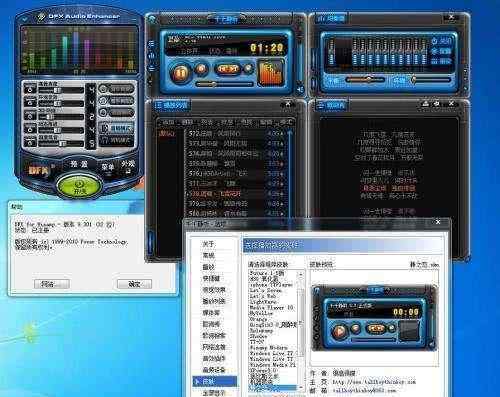This screenshot has height=397, width=500.
Task: Pause playback in the main player window
Action: [x=181, y=72]
